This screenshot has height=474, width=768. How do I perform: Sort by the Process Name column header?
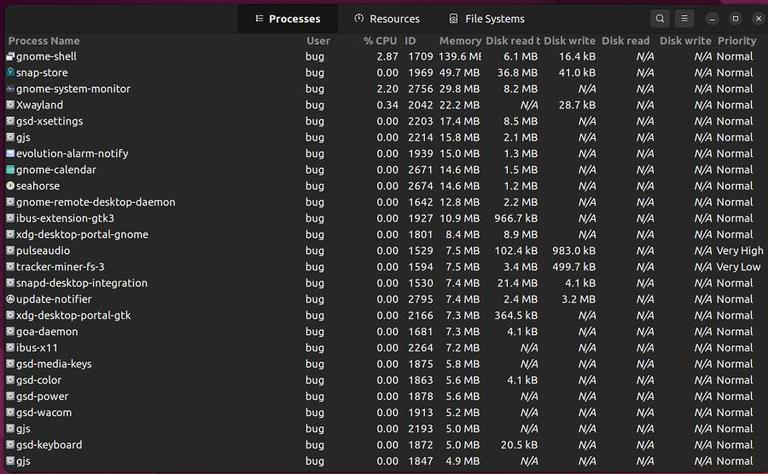click(x=44, y=41)
